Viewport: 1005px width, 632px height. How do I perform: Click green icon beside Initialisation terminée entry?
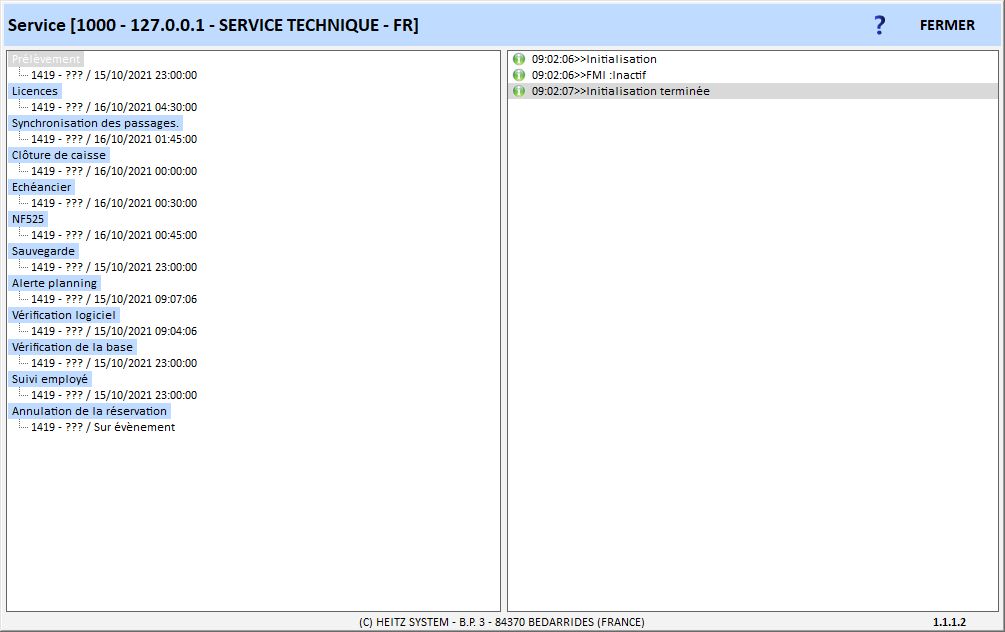coord(519,91)
